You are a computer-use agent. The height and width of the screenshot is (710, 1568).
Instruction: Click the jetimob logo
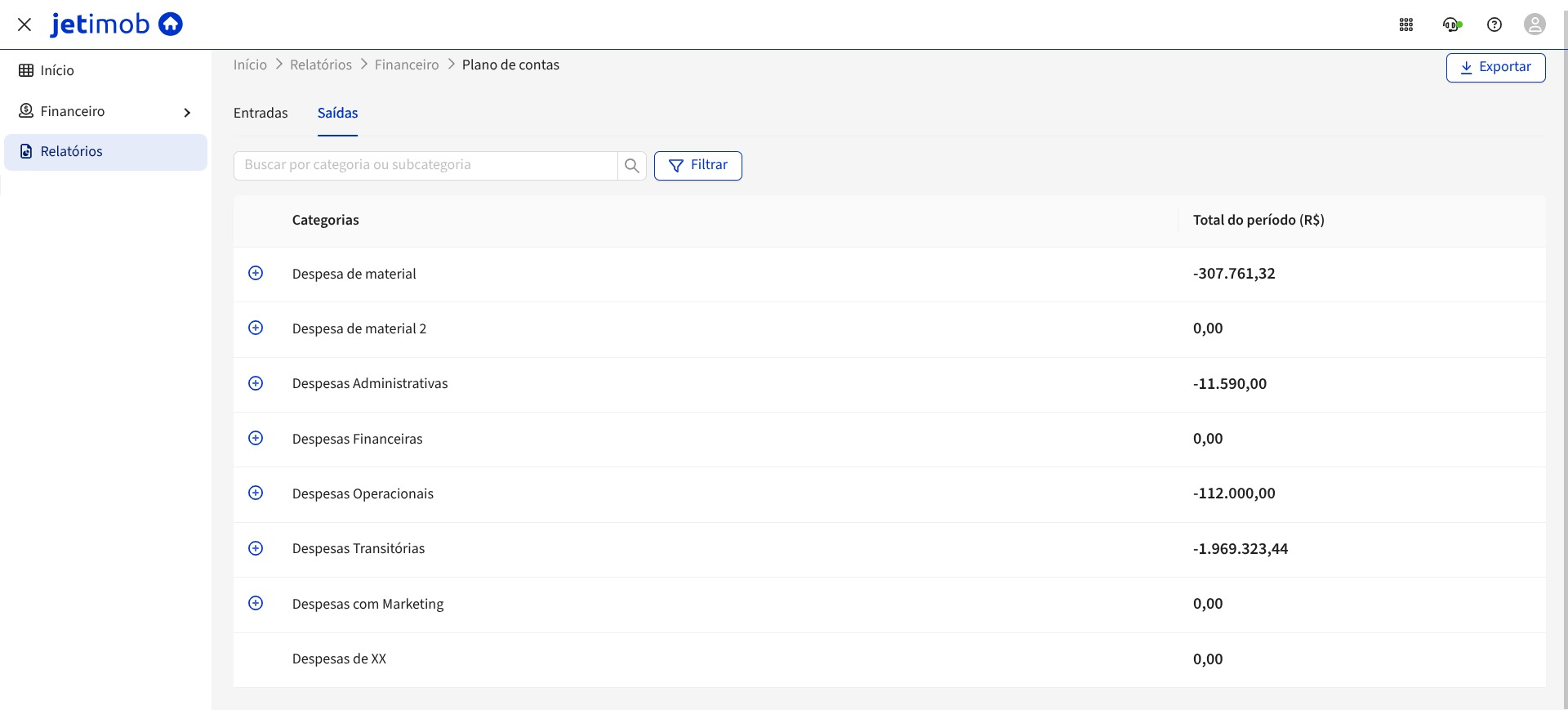click(x=116, y=25)
